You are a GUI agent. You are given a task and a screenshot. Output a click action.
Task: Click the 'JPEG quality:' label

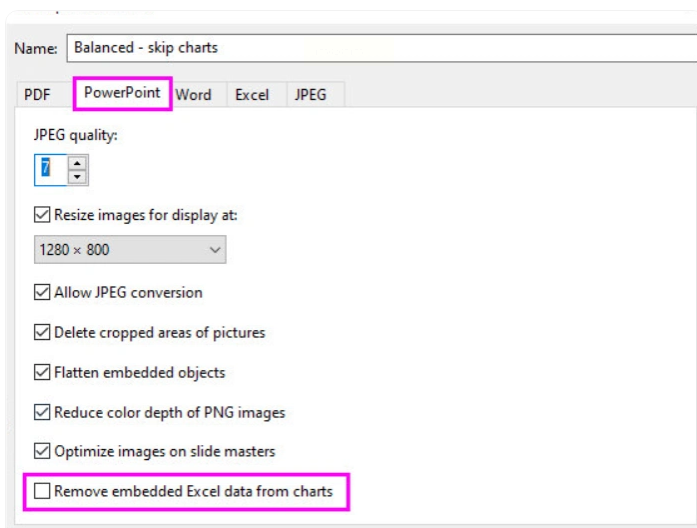coord(76,135)
